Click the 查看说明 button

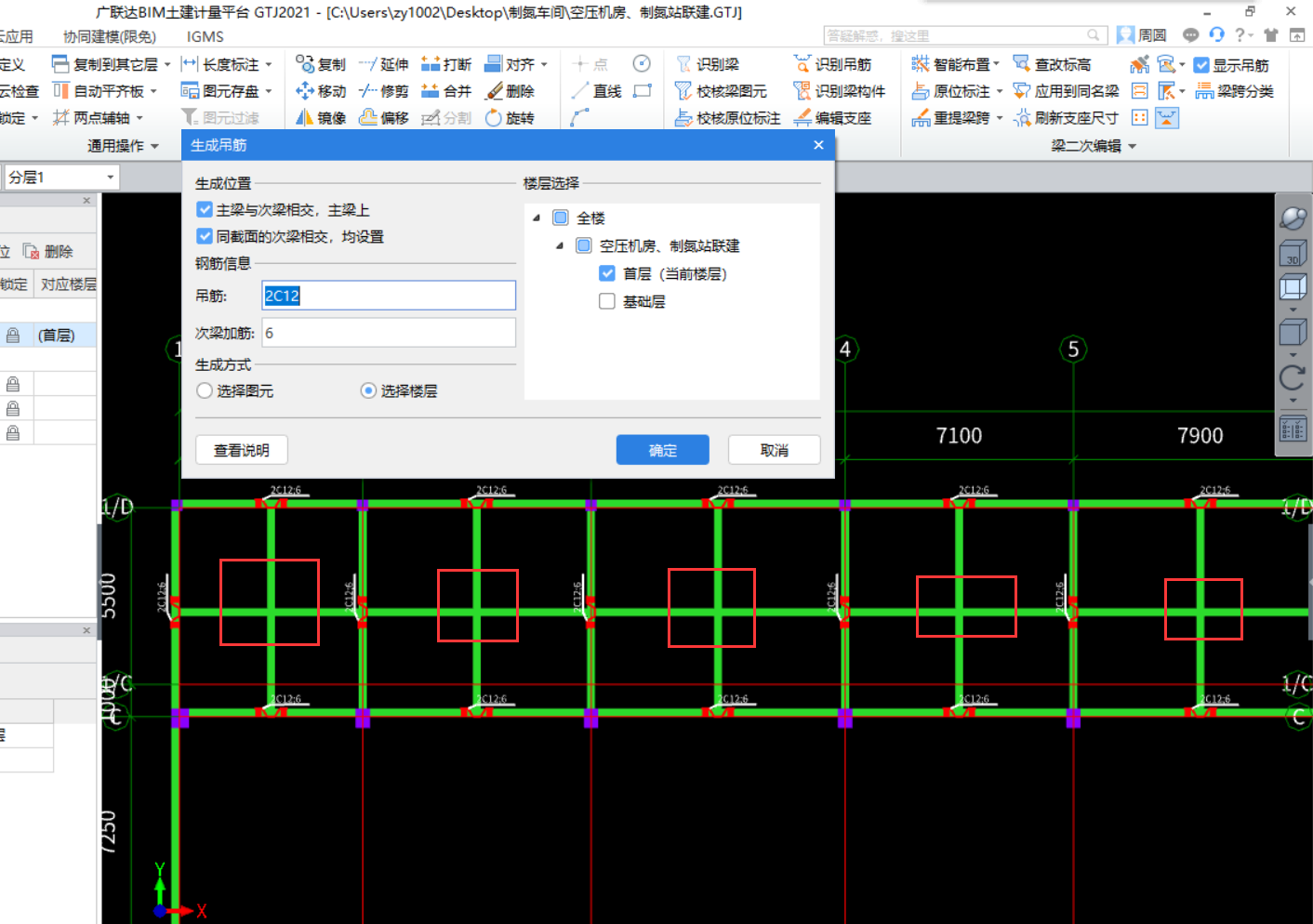[242, 450]
